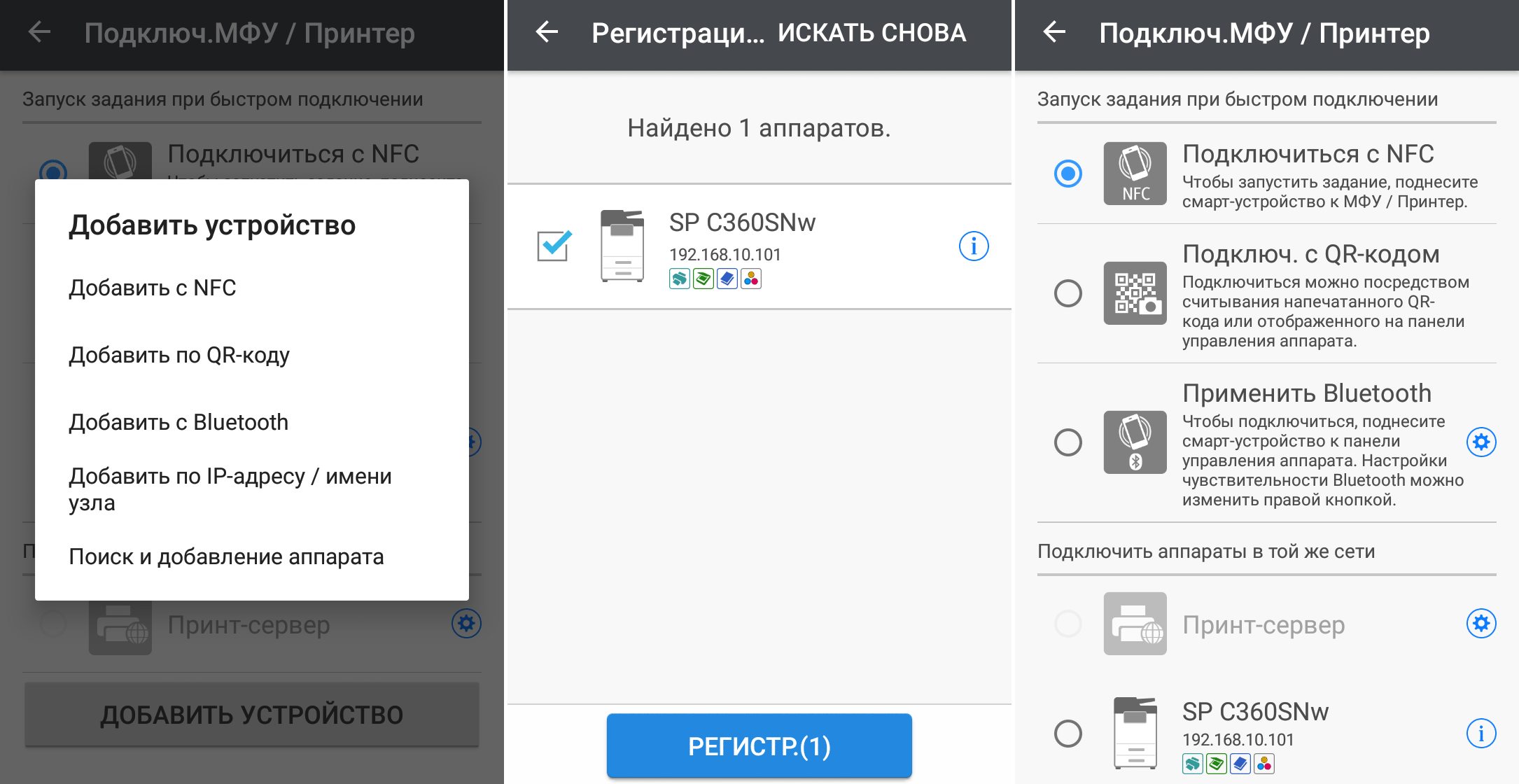Tap ИСКАТЬ СНОВА to search again

(x=871, y=33)
